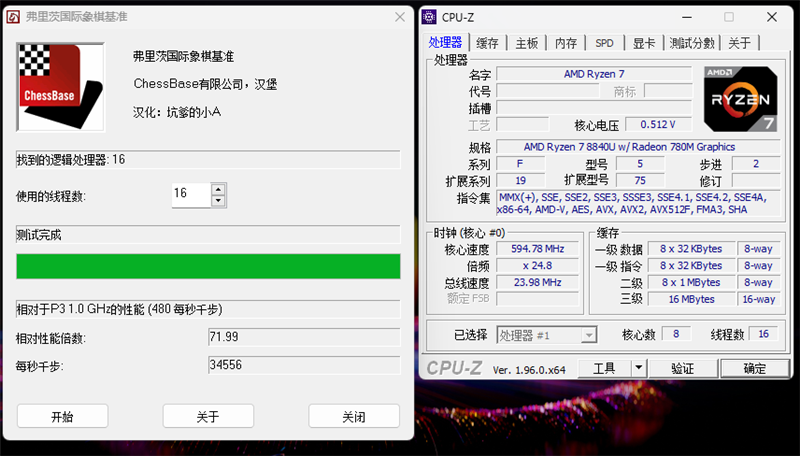This screenshot has height=456, width=800.
Task: Click the Fritz Chess Benchmark title bar icon
Action: tap(13, 17)
